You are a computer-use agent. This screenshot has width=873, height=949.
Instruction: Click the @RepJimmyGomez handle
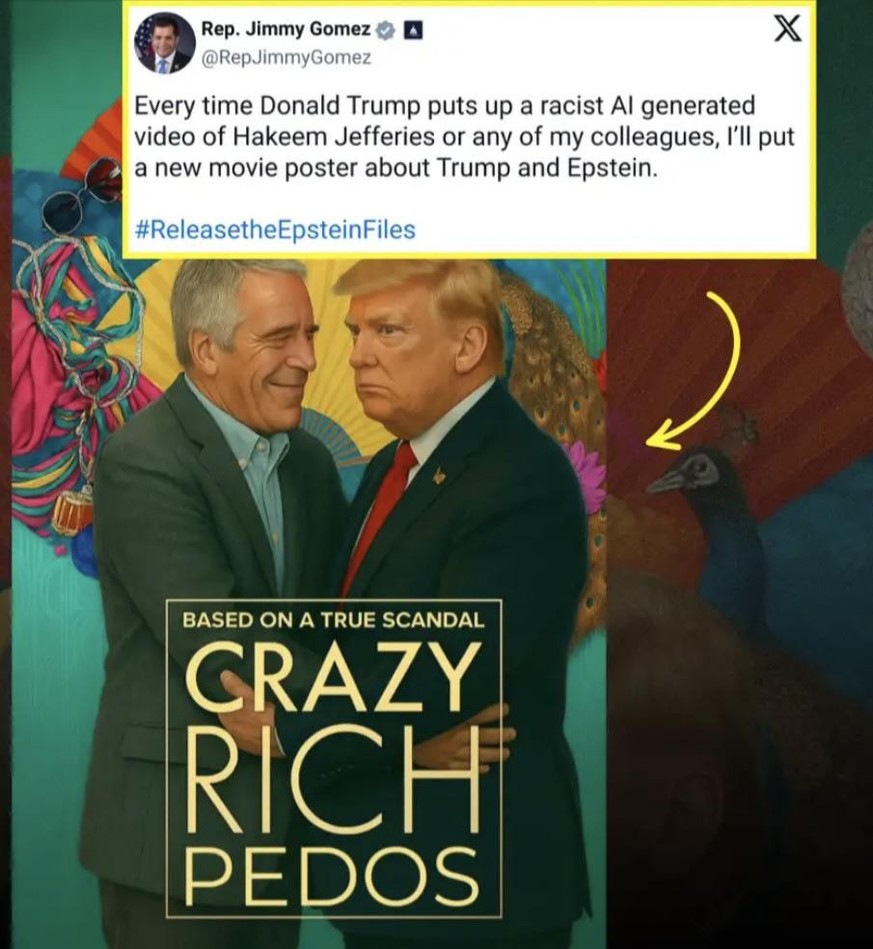click(x=286, y=58)
